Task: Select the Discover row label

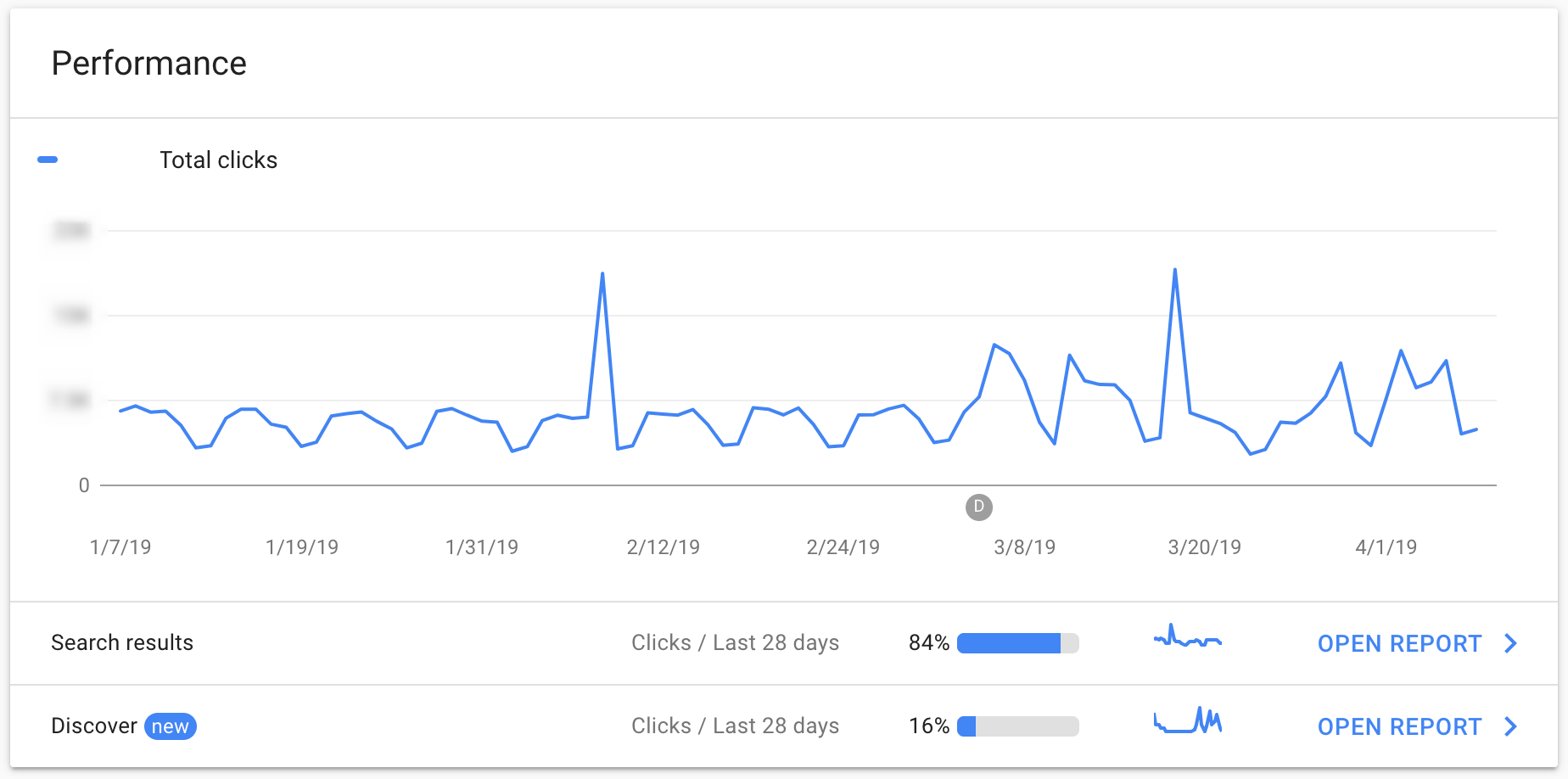Action: click(x=93, y=726)
